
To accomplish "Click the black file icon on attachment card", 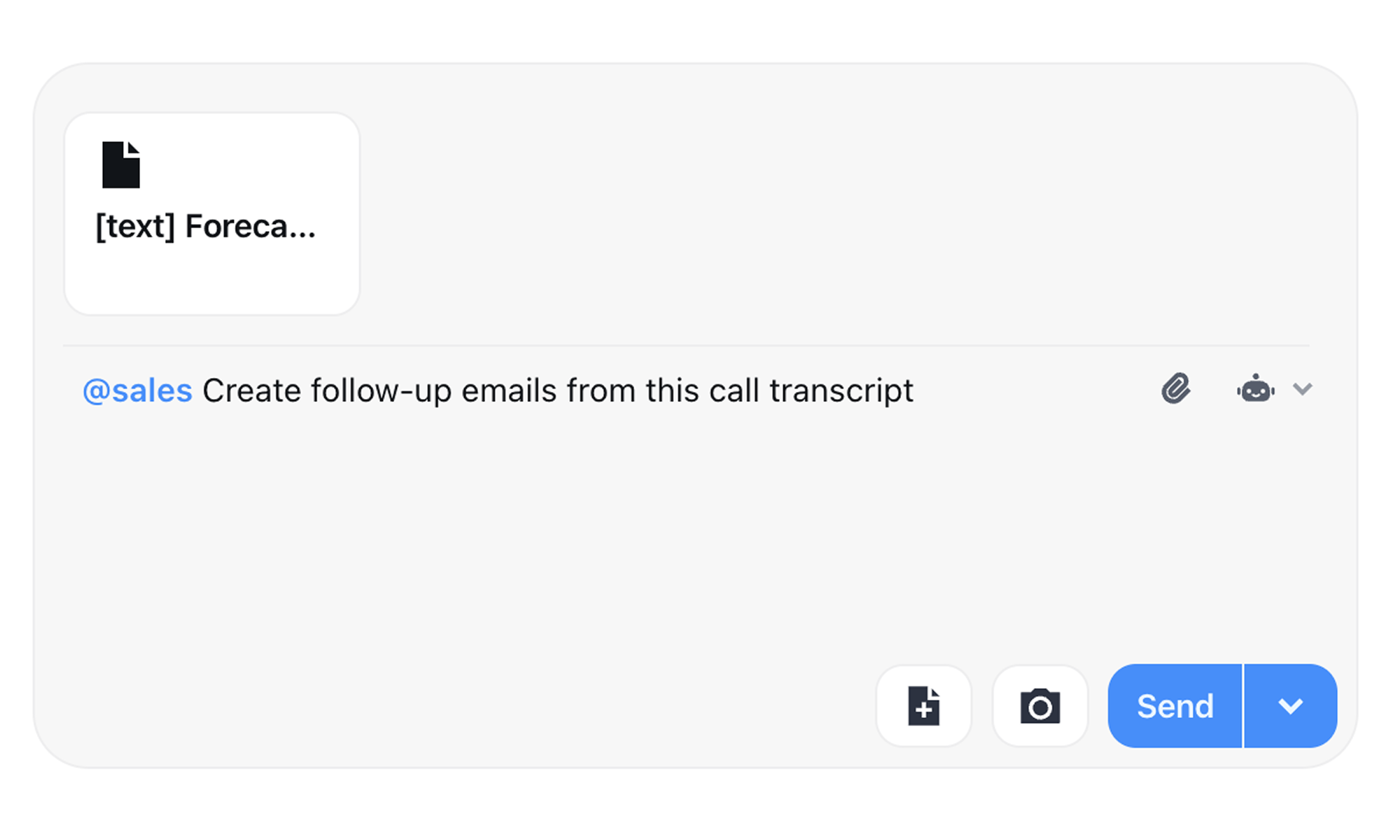I will click(121, 165).
